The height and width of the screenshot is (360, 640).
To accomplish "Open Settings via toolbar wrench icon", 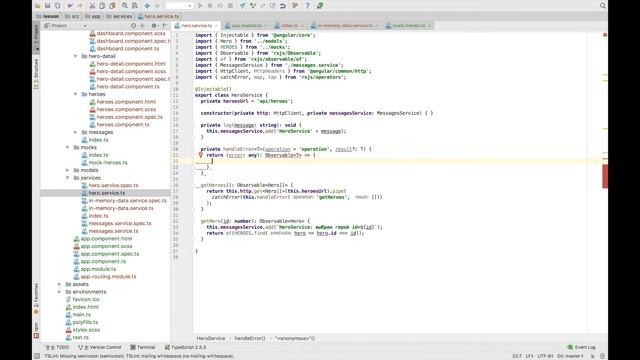I will click(295, 6).
